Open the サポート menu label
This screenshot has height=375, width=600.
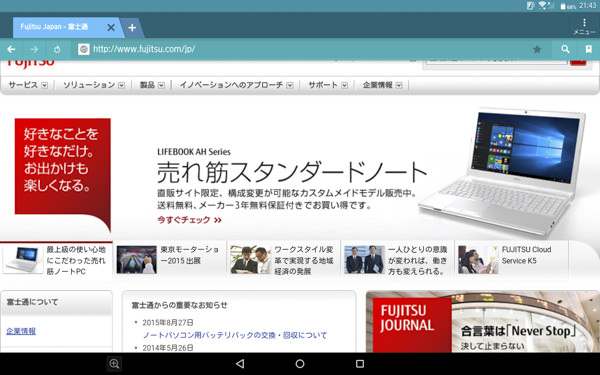click(323, 85)
